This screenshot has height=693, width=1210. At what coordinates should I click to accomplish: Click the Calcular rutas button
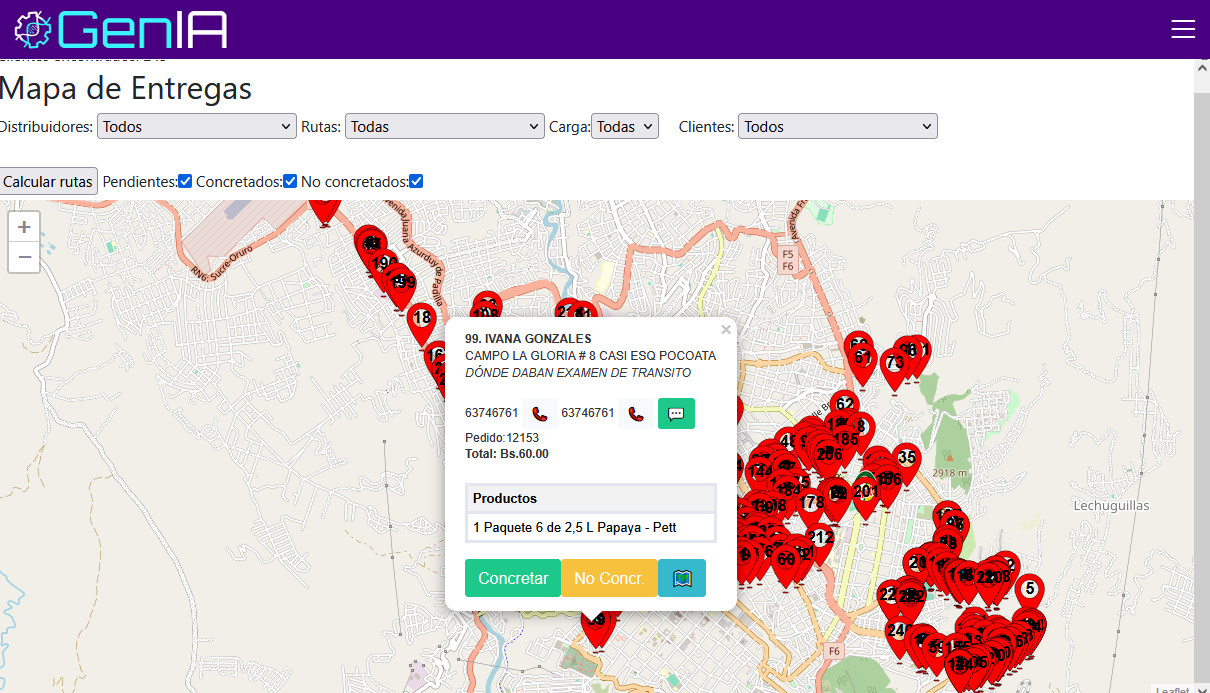(48, 181)
